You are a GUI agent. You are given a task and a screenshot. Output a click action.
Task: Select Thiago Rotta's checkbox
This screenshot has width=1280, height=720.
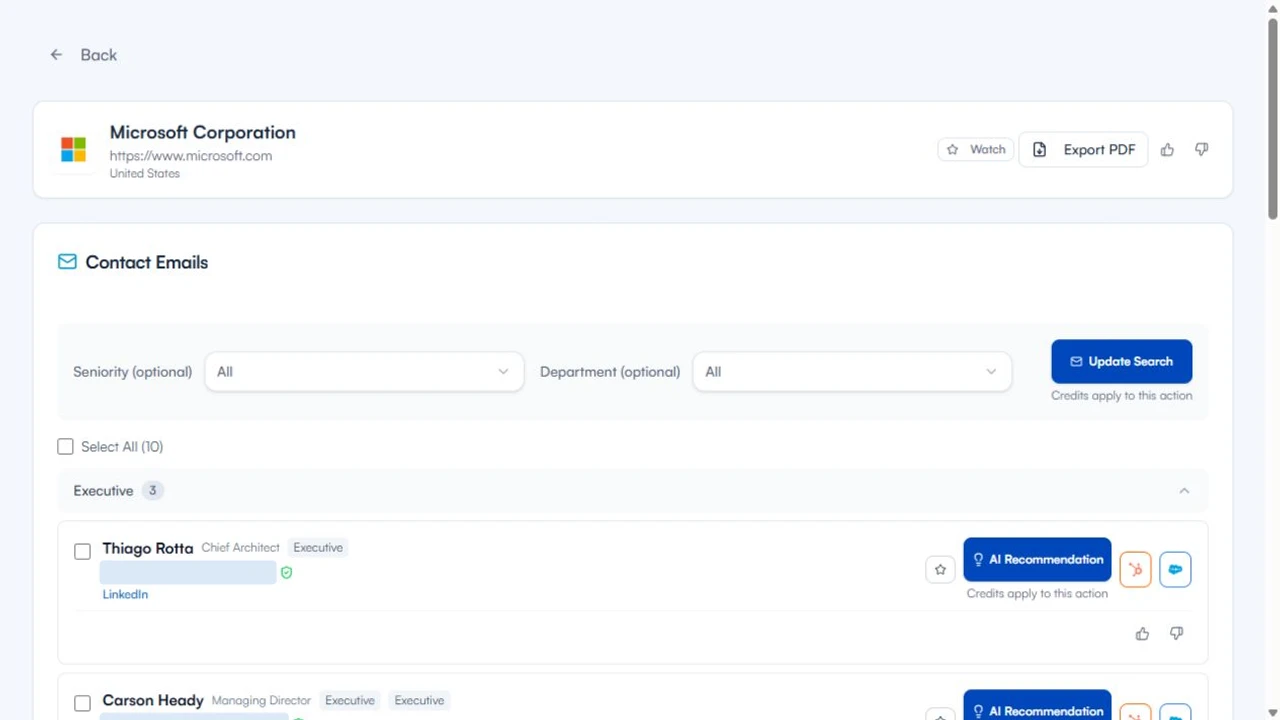82,551
